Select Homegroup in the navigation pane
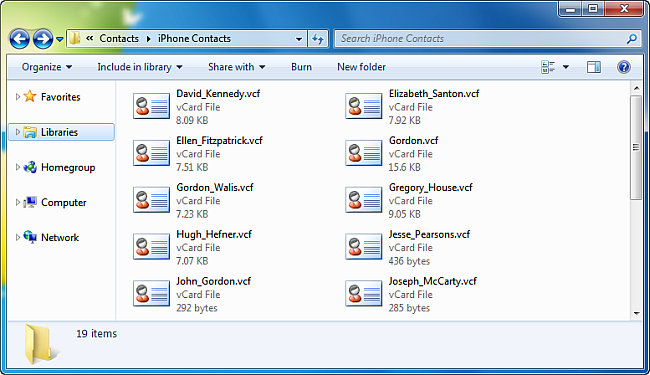 click(68, 167)
